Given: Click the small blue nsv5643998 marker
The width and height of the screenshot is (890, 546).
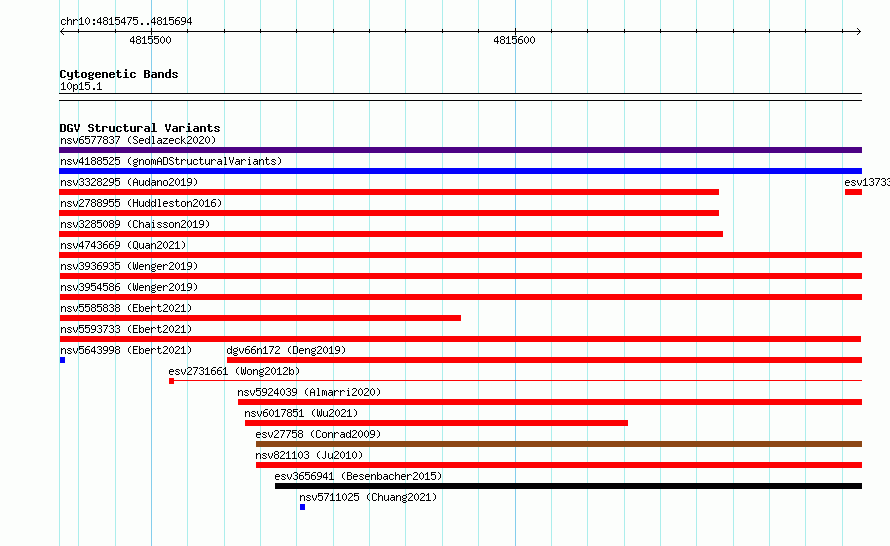Looking at the screenshot, I should (x=62, y=360).
